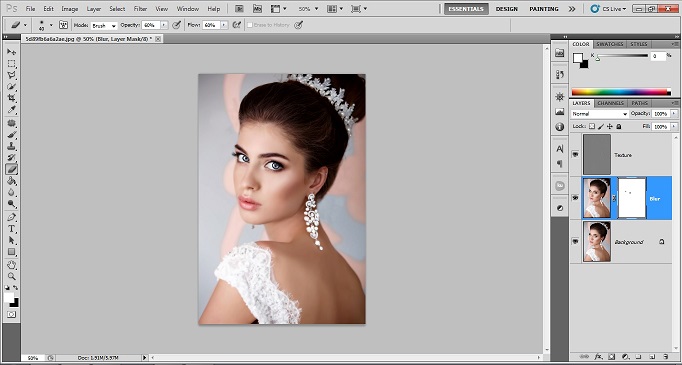Viewport: 682px width, 365px height.
Task: Open the layer blend mode dropdown
Action: click(x=599, y=114)
